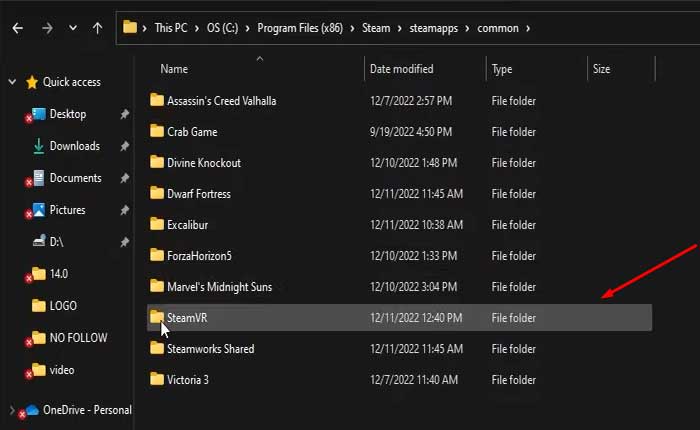Click the Downloads icon in Quick access
This screenshot has height=430, width=700.
[38, 146]
